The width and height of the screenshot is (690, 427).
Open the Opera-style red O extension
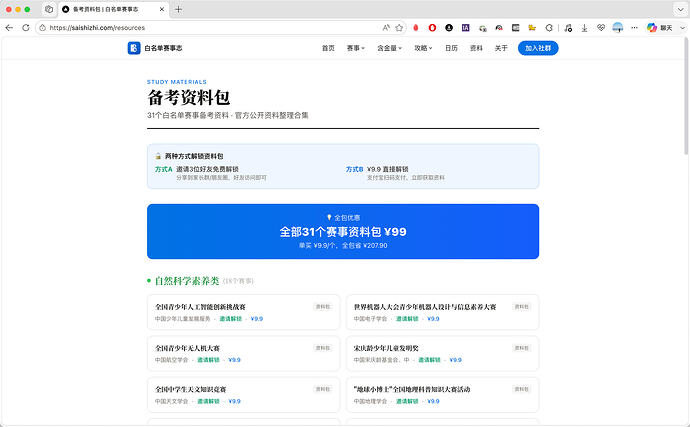[432, 28]
